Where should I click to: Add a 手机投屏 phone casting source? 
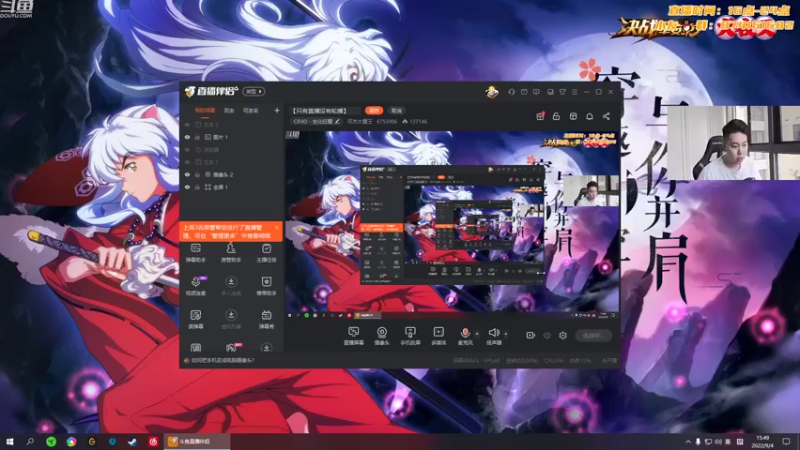[410, 336]
